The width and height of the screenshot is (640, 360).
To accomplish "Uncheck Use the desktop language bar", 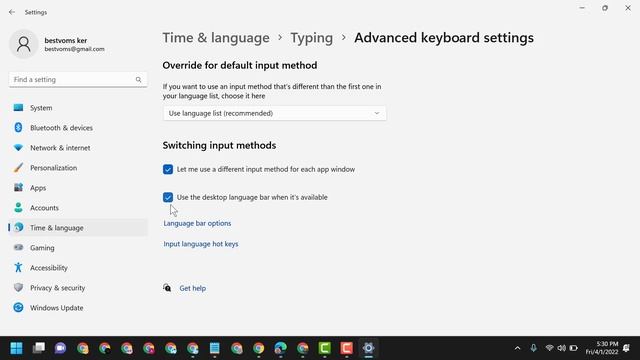I will click(168, 197).
